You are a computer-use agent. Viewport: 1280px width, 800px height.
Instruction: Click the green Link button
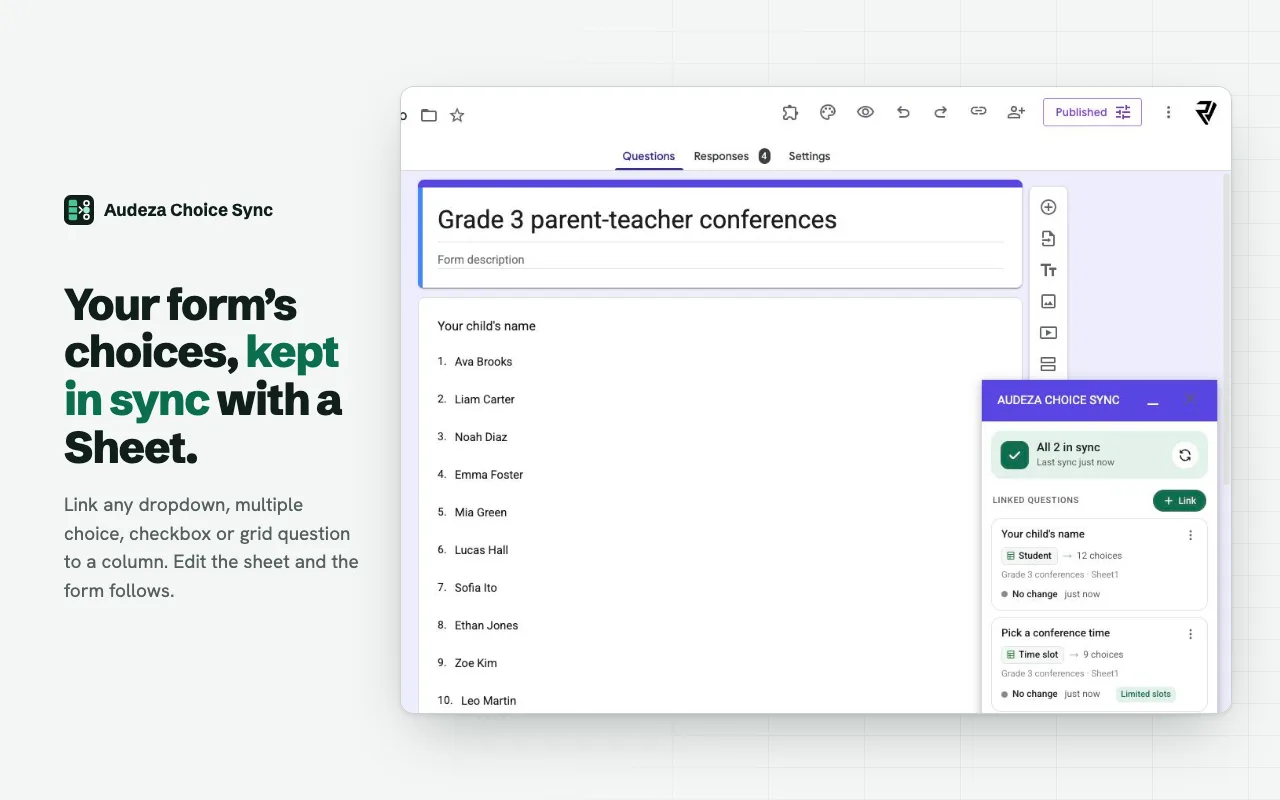(x=1180, y=500)
